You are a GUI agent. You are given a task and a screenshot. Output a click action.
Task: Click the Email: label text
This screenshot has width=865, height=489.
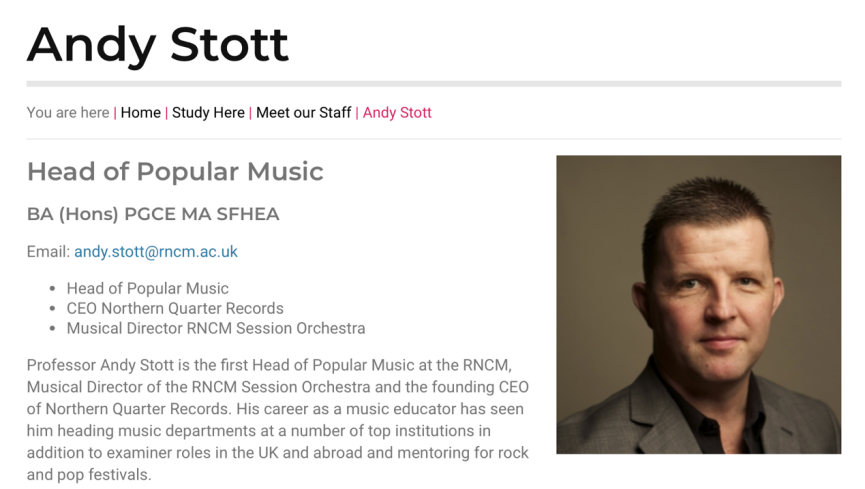[x=49, y=252]
